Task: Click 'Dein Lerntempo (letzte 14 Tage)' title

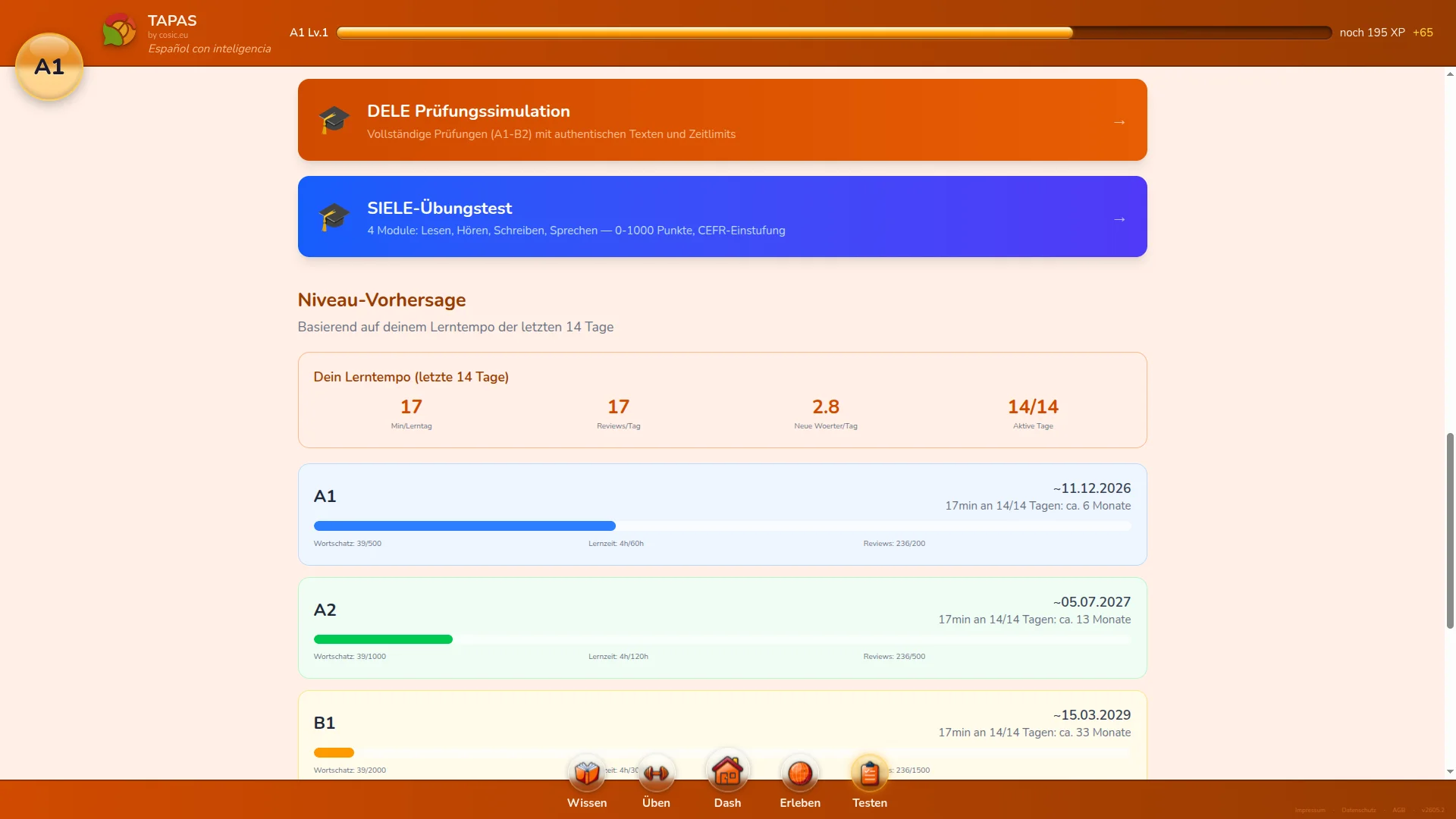Action: 411,377
